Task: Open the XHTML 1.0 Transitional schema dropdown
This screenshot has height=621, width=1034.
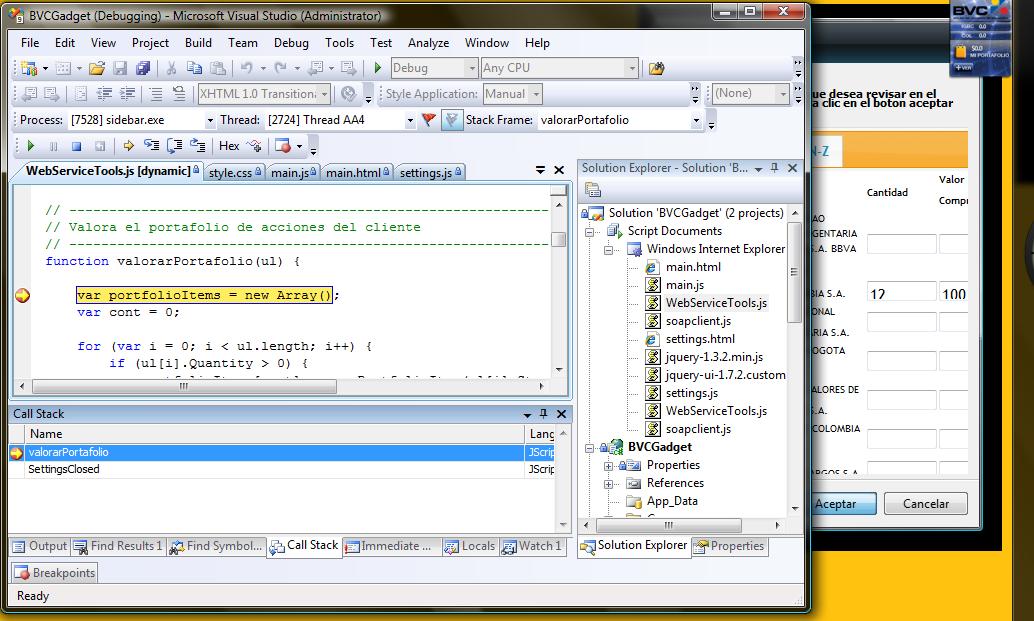Action: pyautogui.click(x=324, y=94)
